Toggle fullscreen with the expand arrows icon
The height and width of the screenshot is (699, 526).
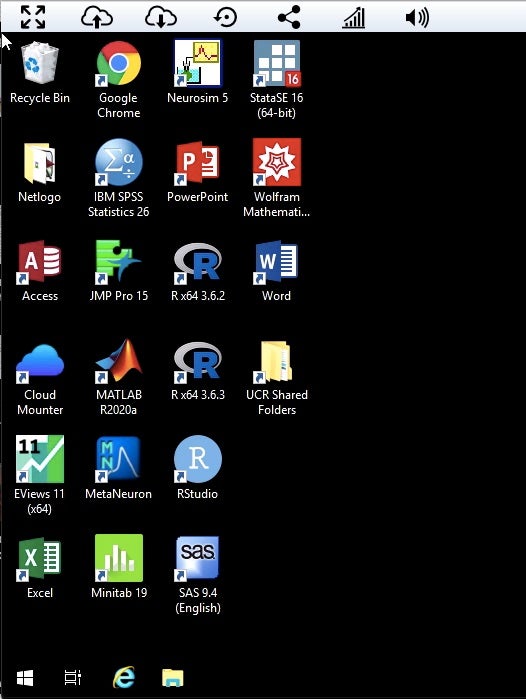pyautogui.click(x=33, y=17)
